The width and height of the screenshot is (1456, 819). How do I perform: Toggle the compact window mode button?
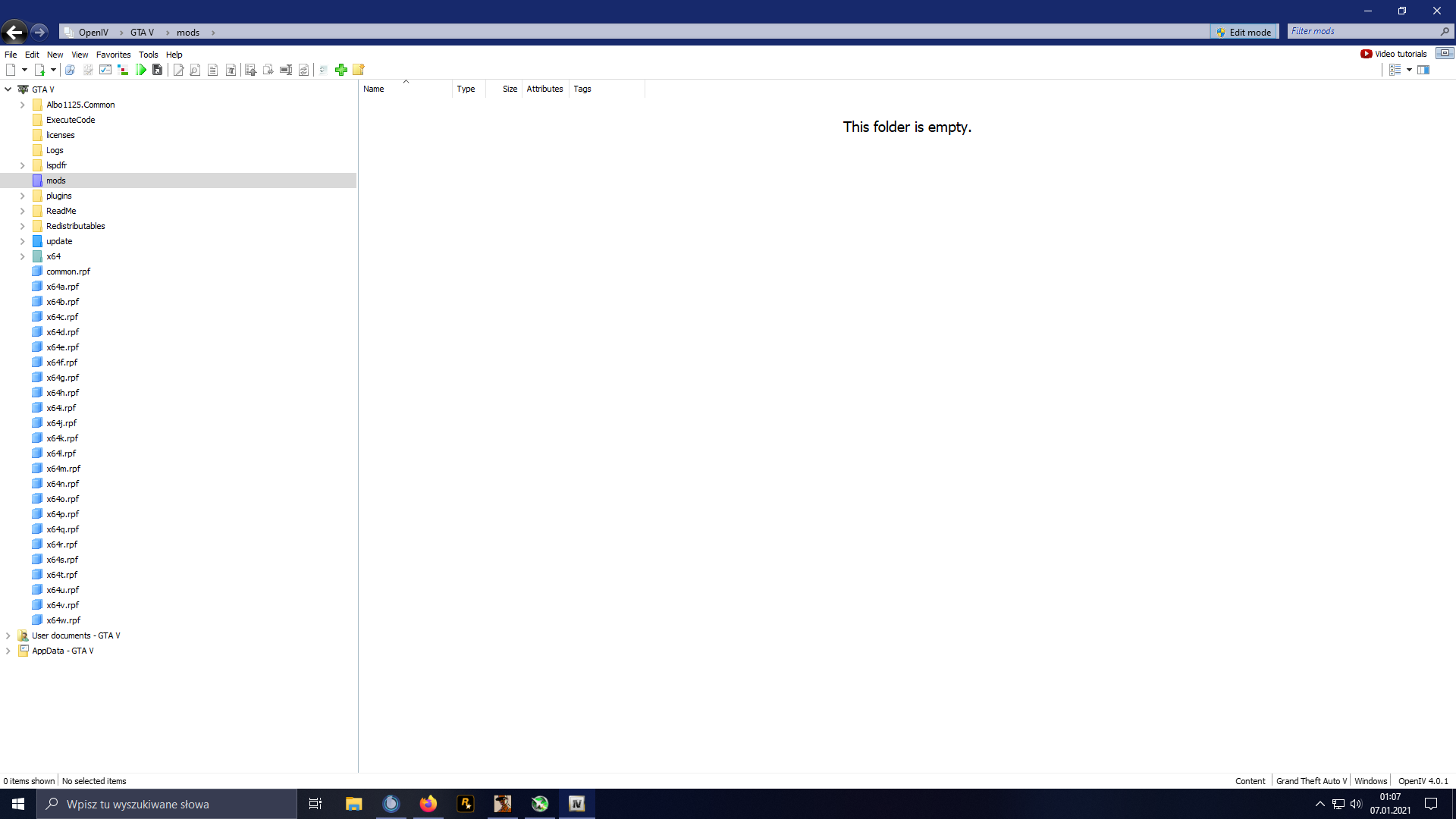(x=1444, y=53)
